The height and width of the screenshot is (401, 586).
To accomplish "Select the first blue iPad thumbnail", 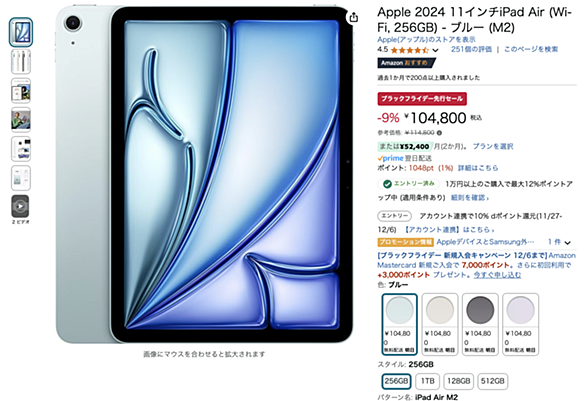I will pyautogui.click(x=21, y=32).
